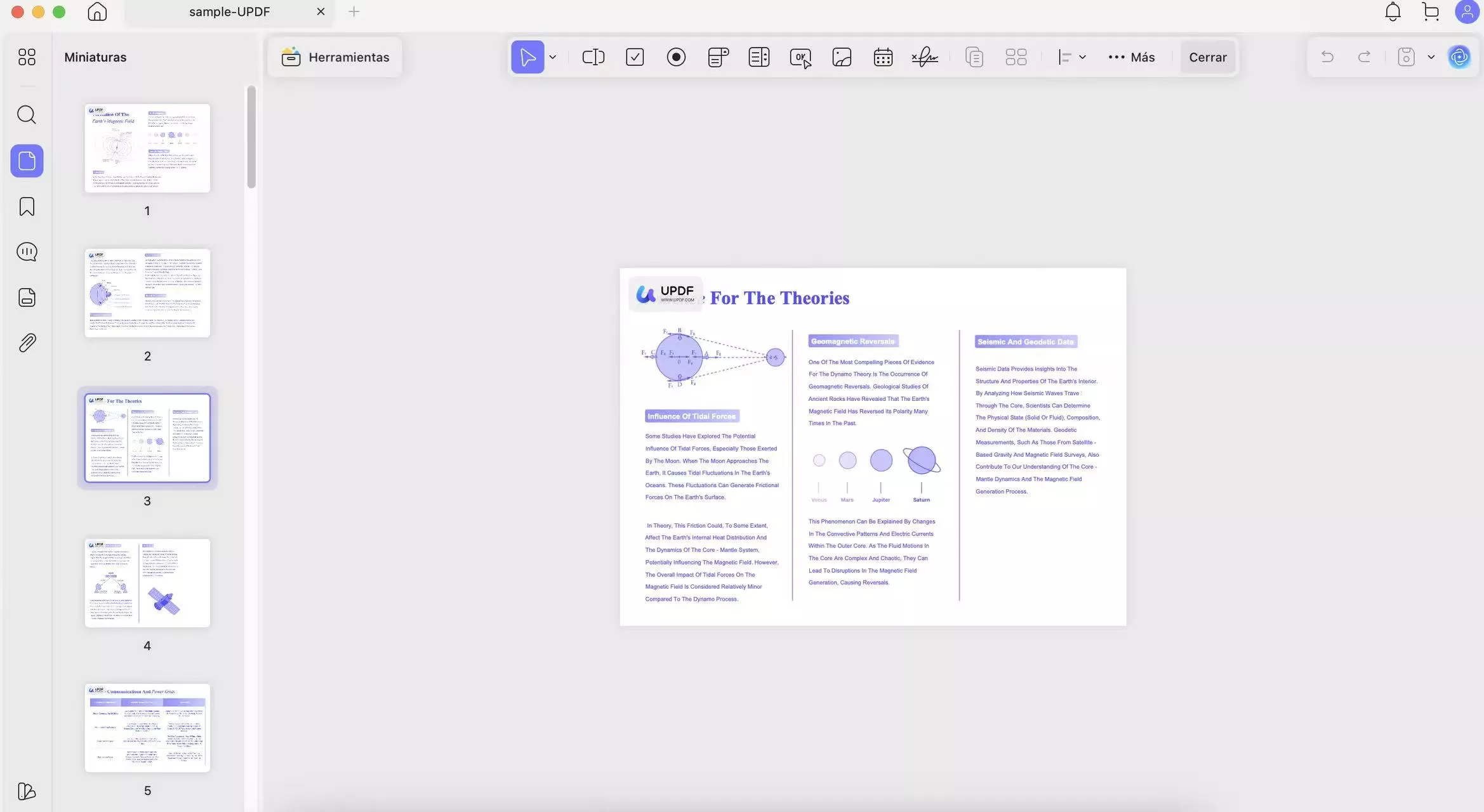Select the dropdown field tool
The width and height of the screenshot is (1484, 812).
point(718,57)
